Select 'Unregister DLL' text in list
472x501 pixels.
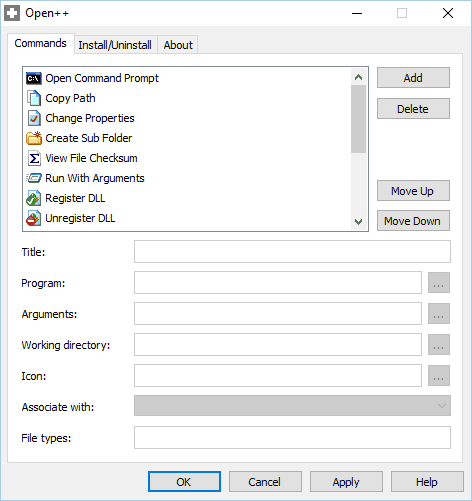(x=80, y=218)
